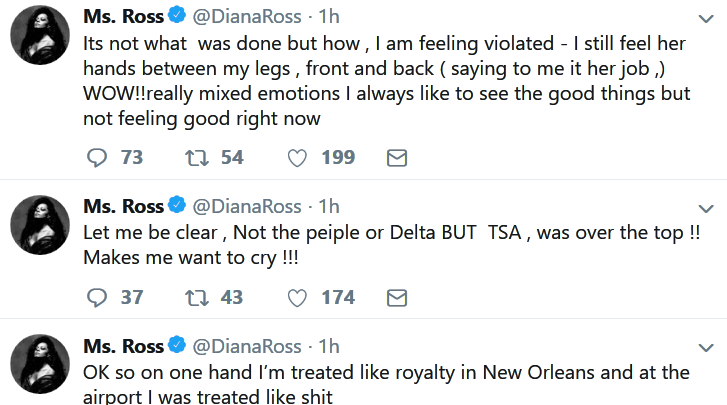Like the "Let me be clear" tweet
Viewport: 727px width, 405px height.
click(296, 297)
